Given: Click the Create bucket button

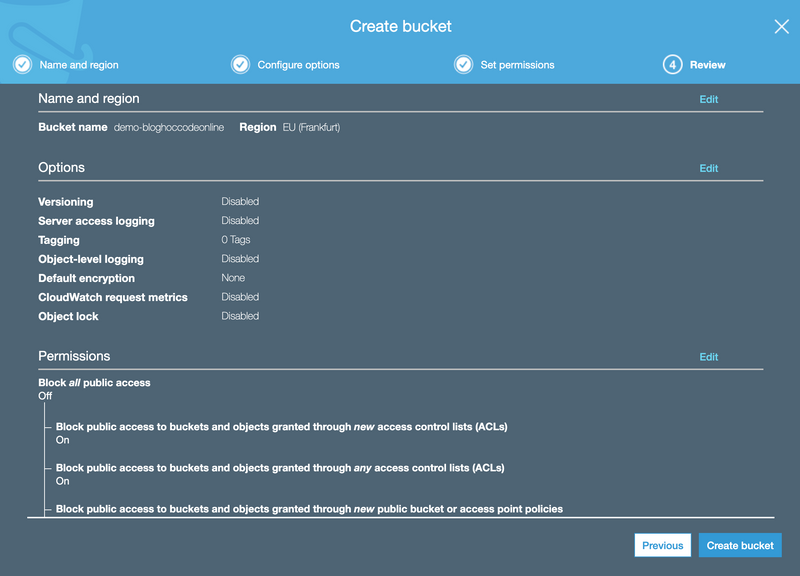Looking at the screenshot, I should tap(740, 546).
